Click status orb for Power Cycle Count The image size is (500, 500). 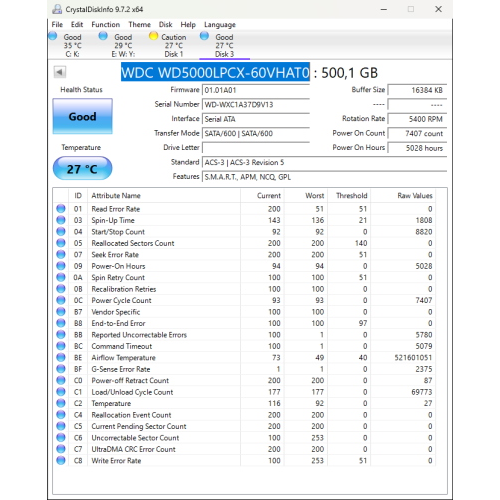click(x=61, y=300)
